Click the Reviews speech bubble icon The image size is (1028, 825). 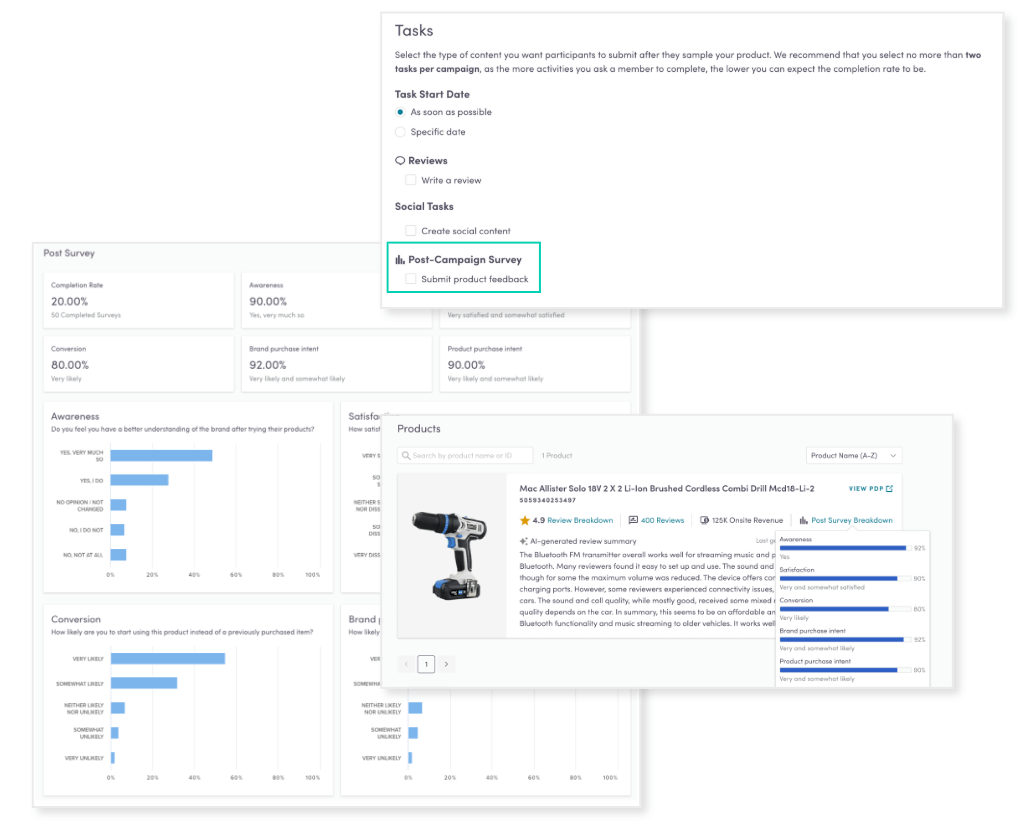pos(400,161)
